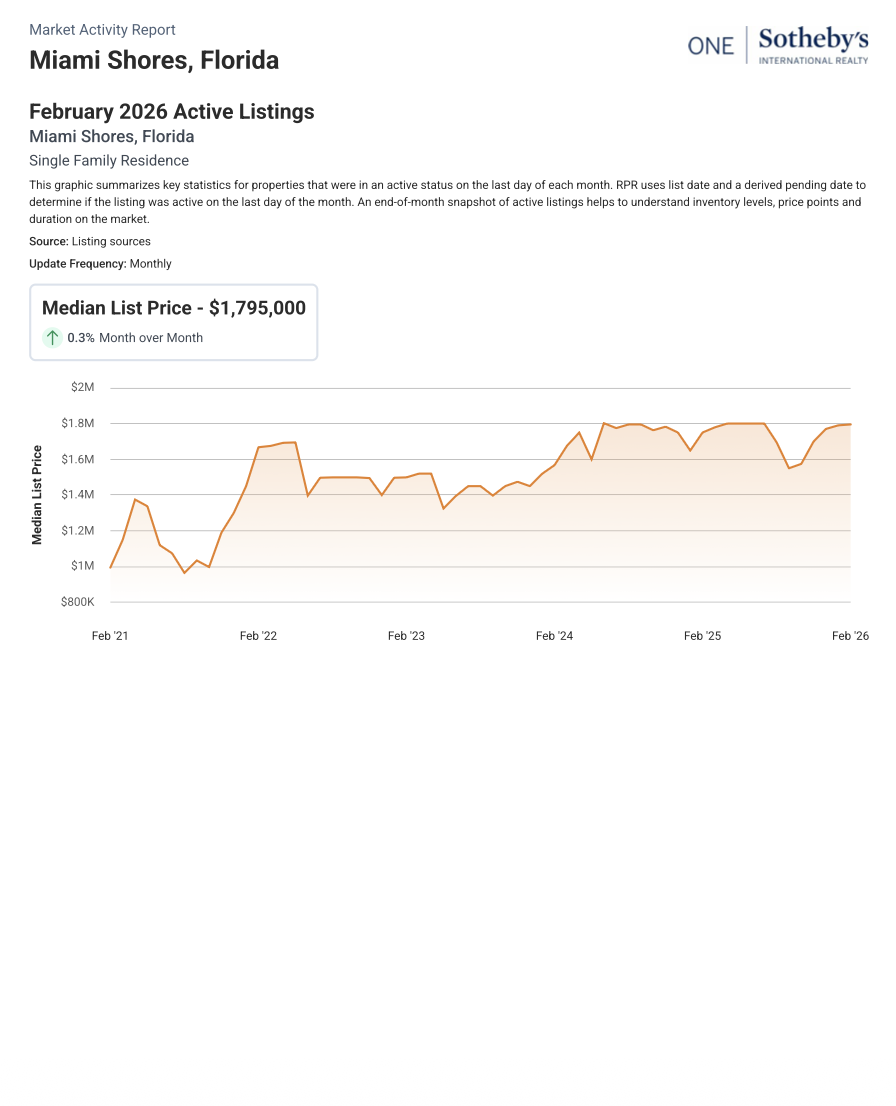896x1106 pixels.
Task: Click the Feb '25 x-axis label
Action: [703, 636]
